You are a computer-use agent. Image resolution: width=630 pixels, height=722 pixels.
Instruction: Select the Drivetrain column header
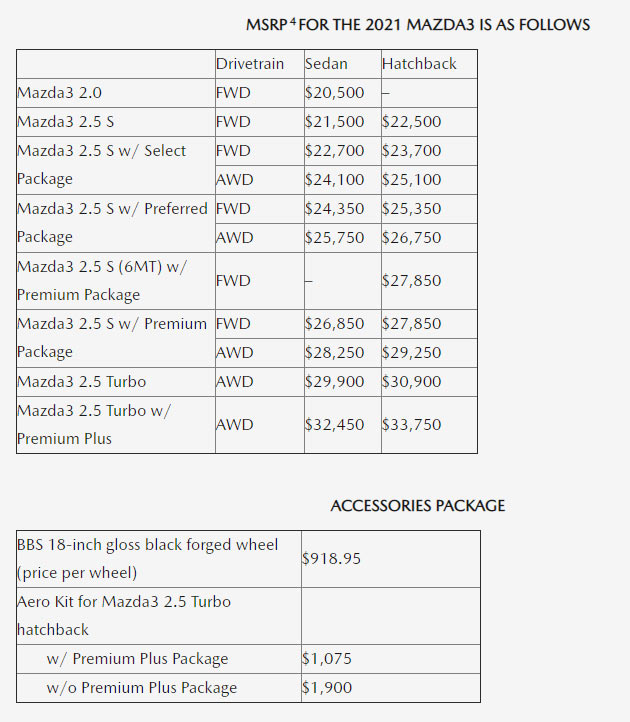pos(250,64)
